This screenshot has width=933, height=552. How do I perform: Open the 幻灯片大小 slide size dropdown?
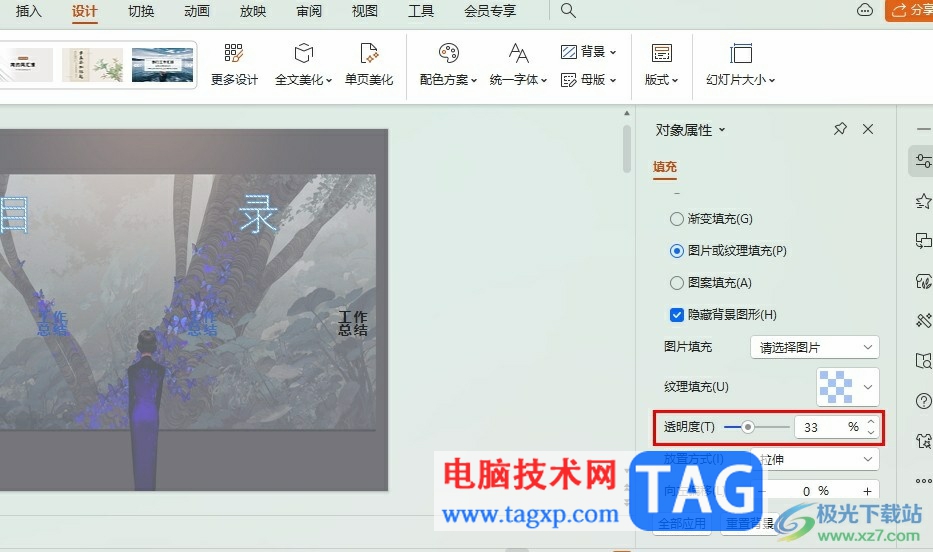pos(740,64)
